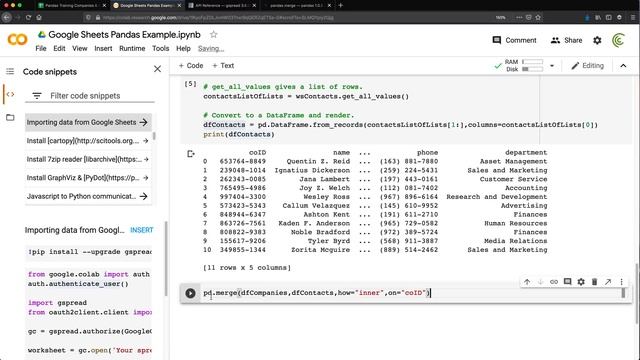Open the RAM Disk runtime dropdown arrow
640x360 pixels.
(x=552, y=66)
